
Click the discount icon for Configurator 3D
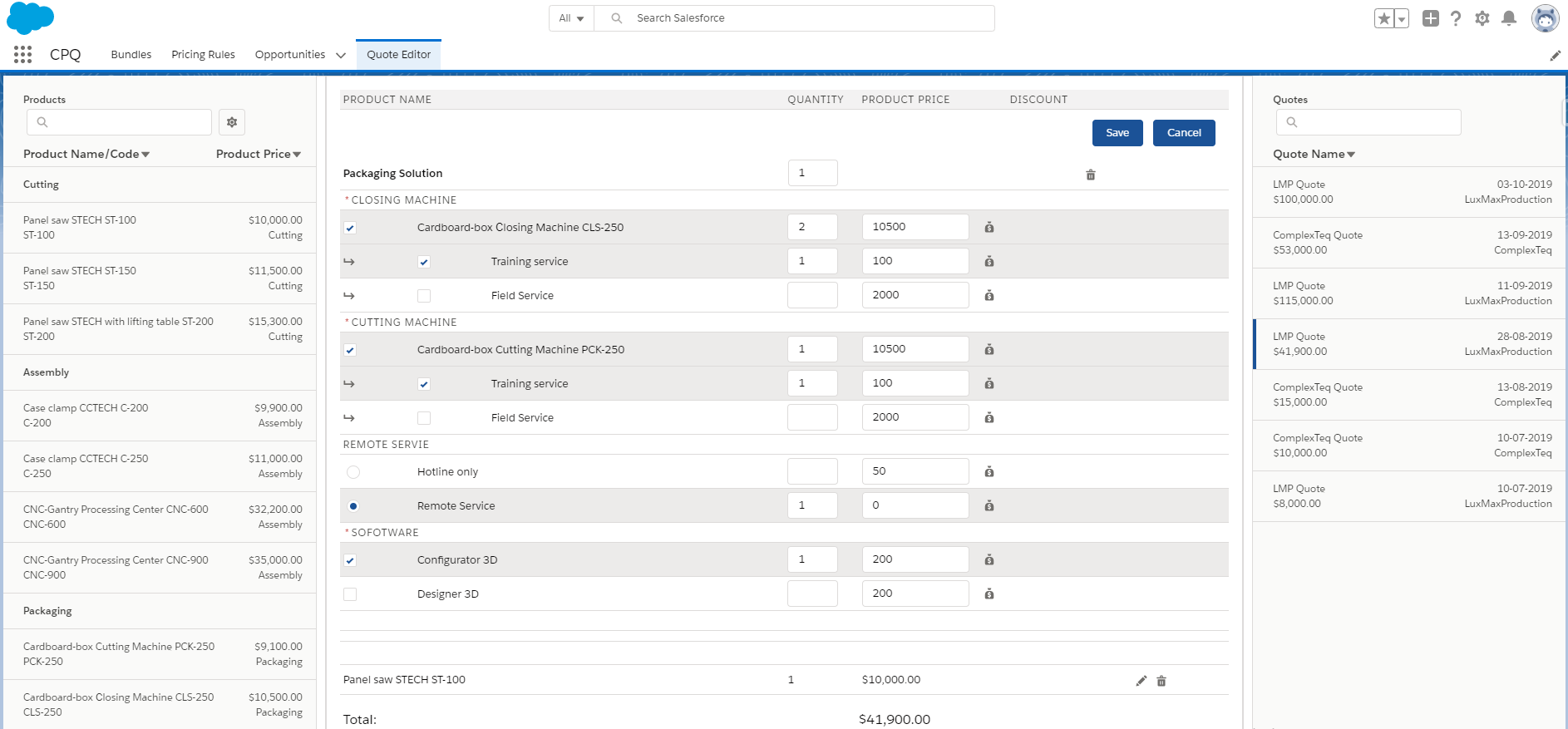(x=989, y=560)
